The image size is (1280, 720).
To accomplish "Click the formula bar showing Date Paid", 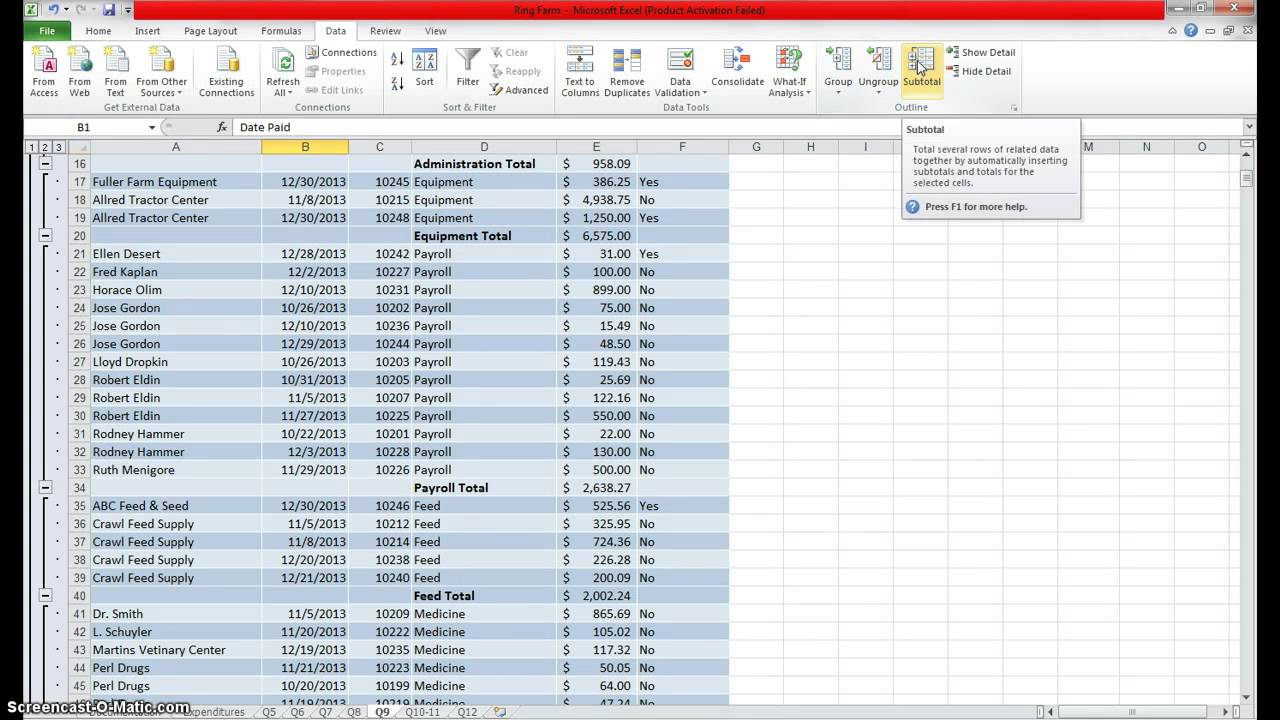I will [x=738, y=127].
